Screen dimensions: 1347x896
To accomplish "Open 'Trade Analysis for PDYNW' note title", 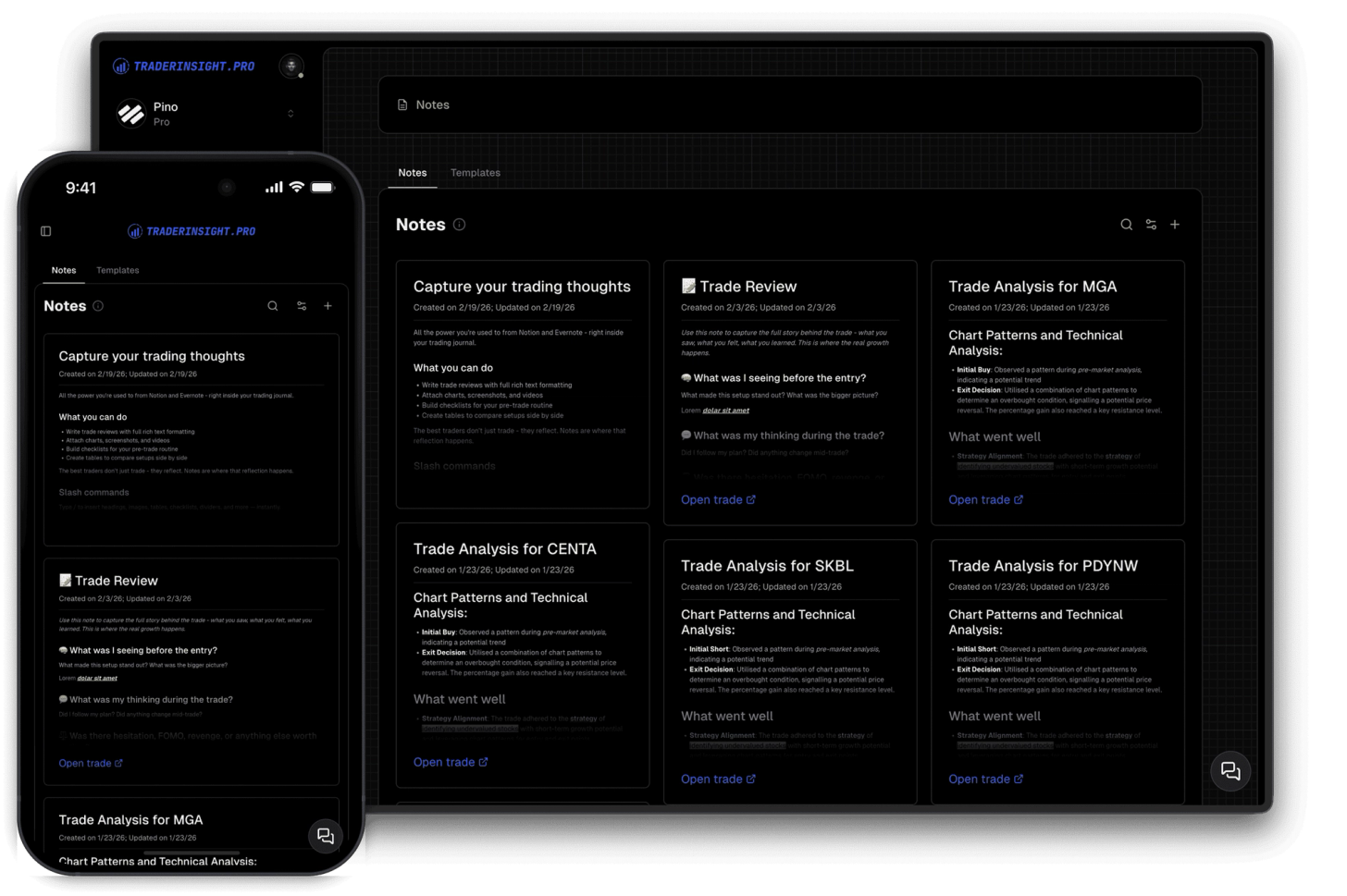I will (x=1043, y=566).
